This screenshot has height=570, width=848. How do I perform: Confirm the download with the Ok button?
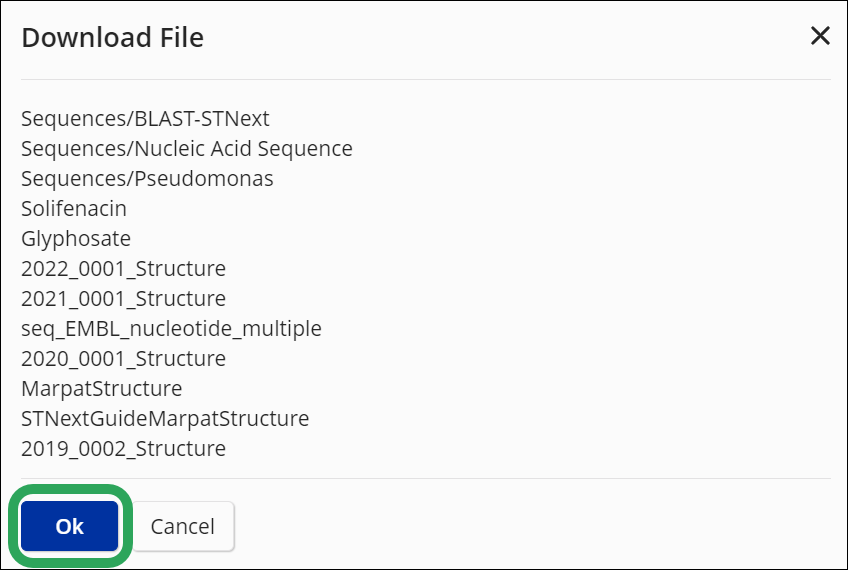tap(70, 526)
